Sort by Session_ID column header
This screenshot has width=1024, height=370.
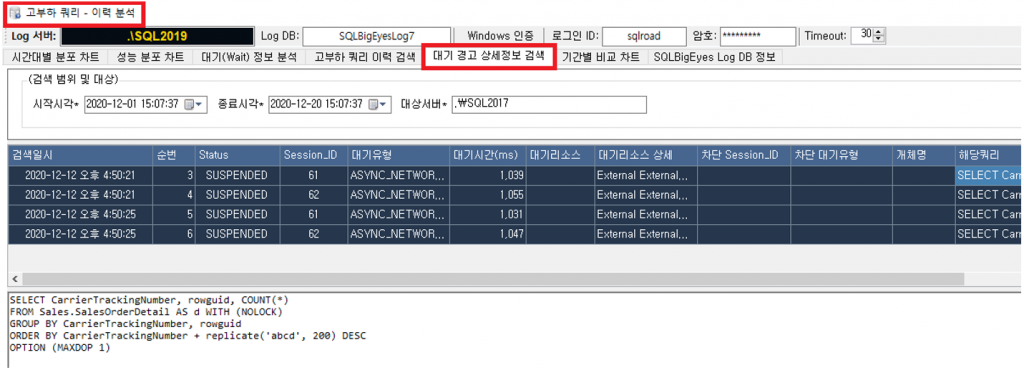(x=313, y=155)
